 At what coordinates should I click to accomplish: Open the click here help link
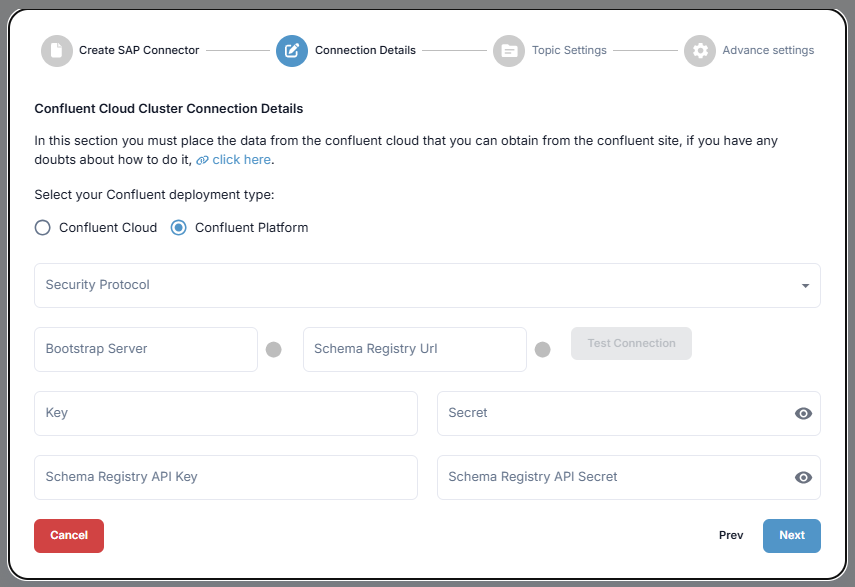coord(241,160)
